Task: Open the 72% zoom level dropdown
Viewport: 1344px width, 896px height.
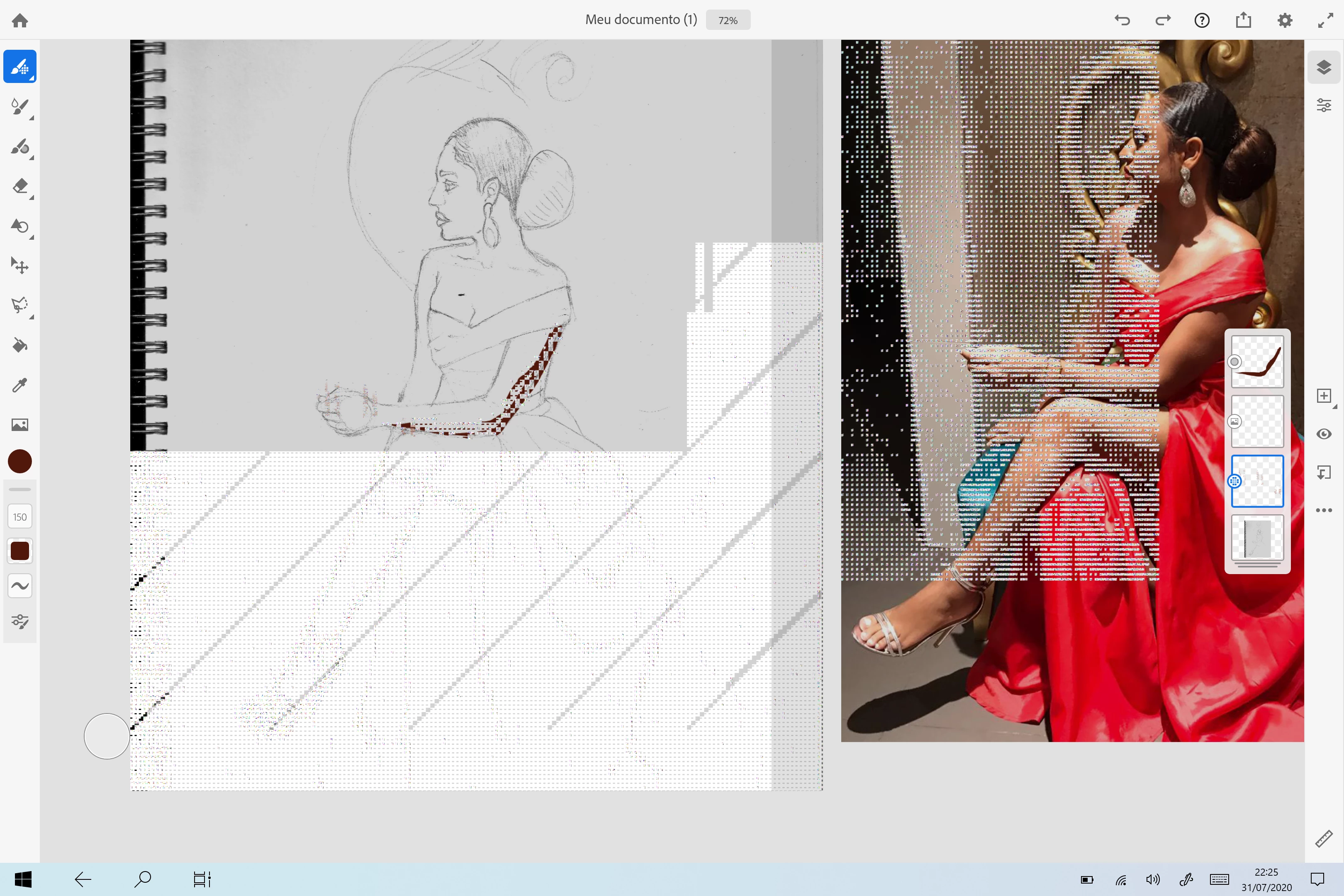Action: (x=728, y=20)
